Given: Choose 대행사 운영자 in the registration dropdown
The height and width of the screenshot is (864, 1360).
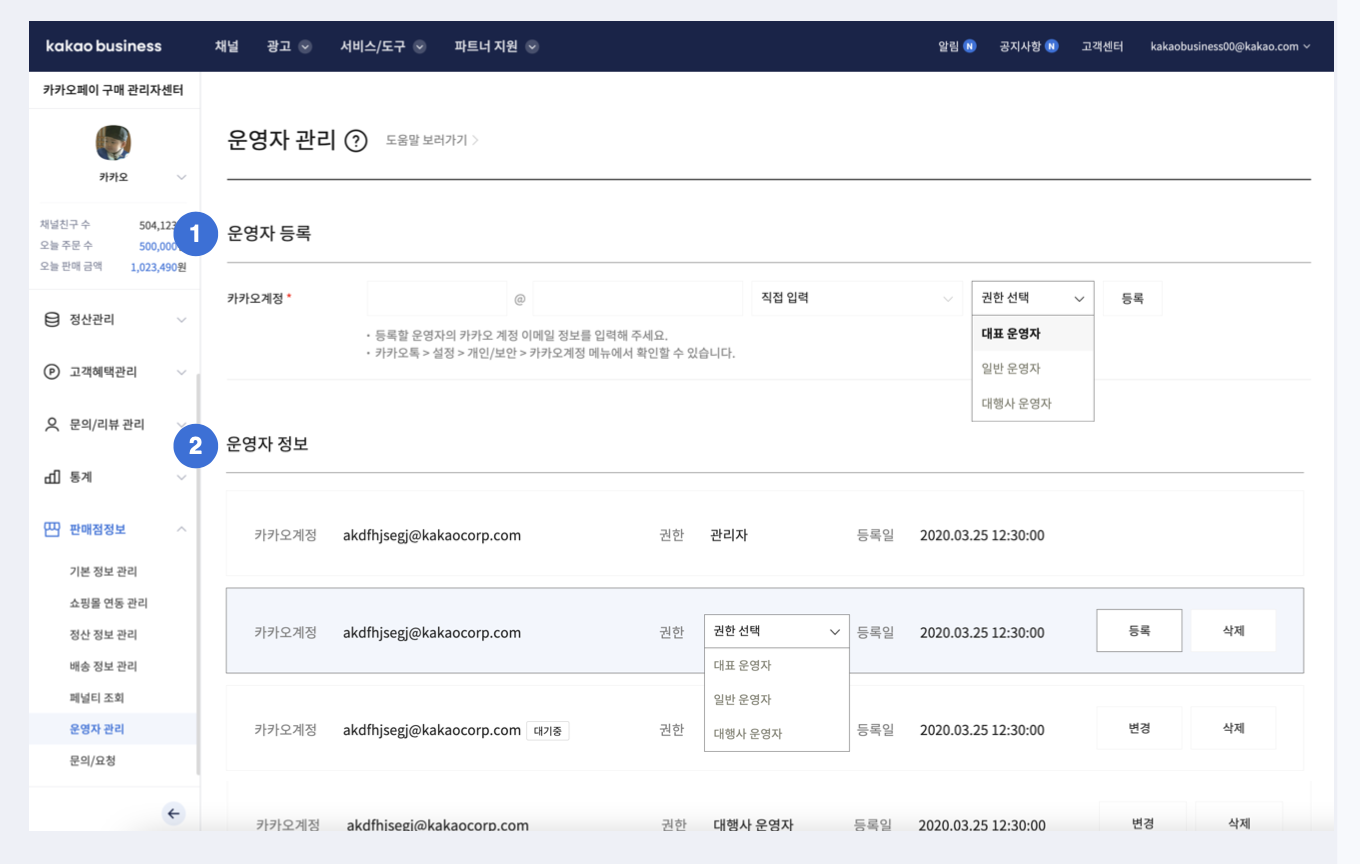Looking at the screenshot, I should pyautogui.click(x=1033, y=404).
